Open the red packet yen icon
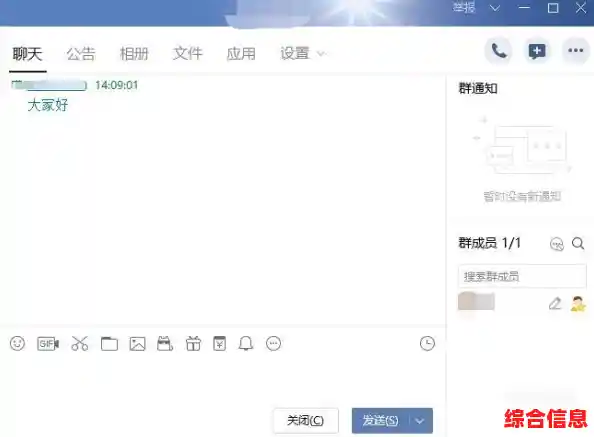The height and width of the screenshot is (437, 594). tap(220, 343)
